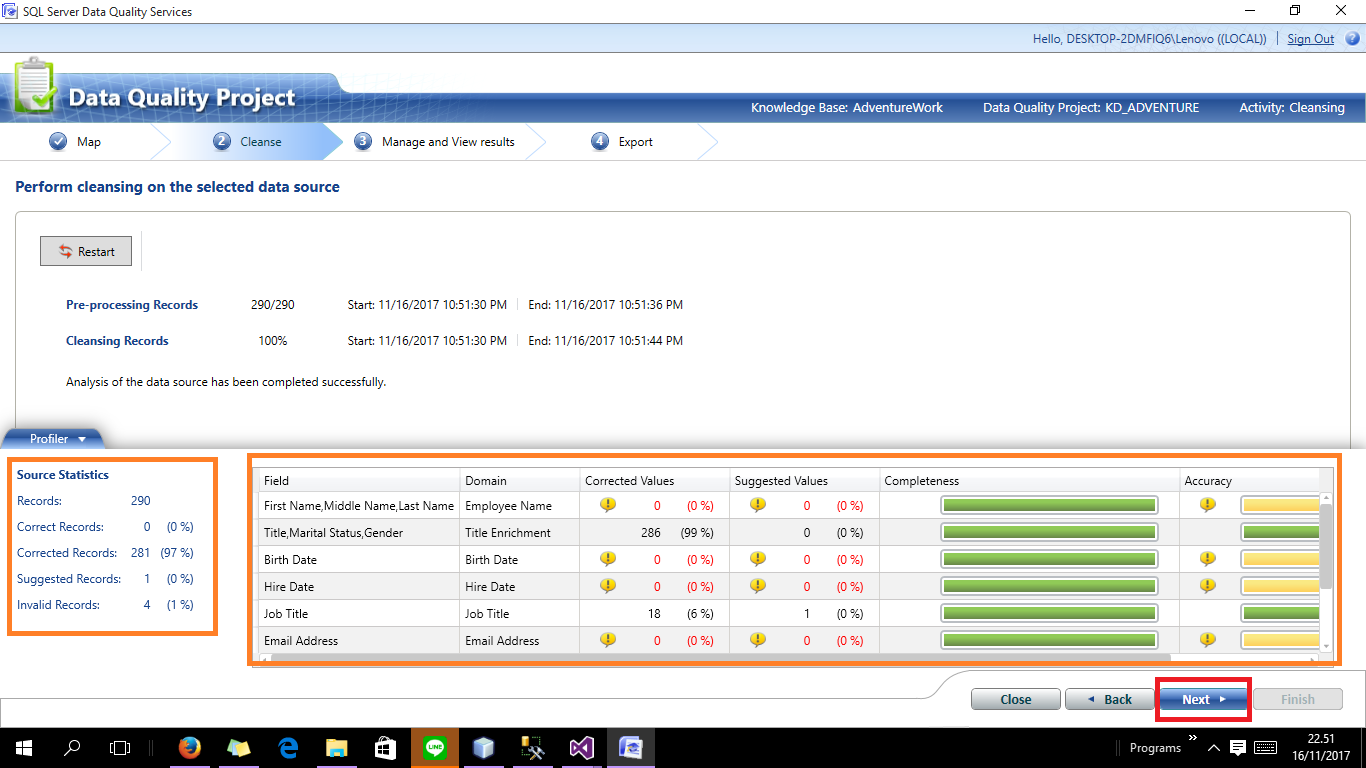Select 'First Name,Middle Name,Last Name' field cell

click(359, 506)
